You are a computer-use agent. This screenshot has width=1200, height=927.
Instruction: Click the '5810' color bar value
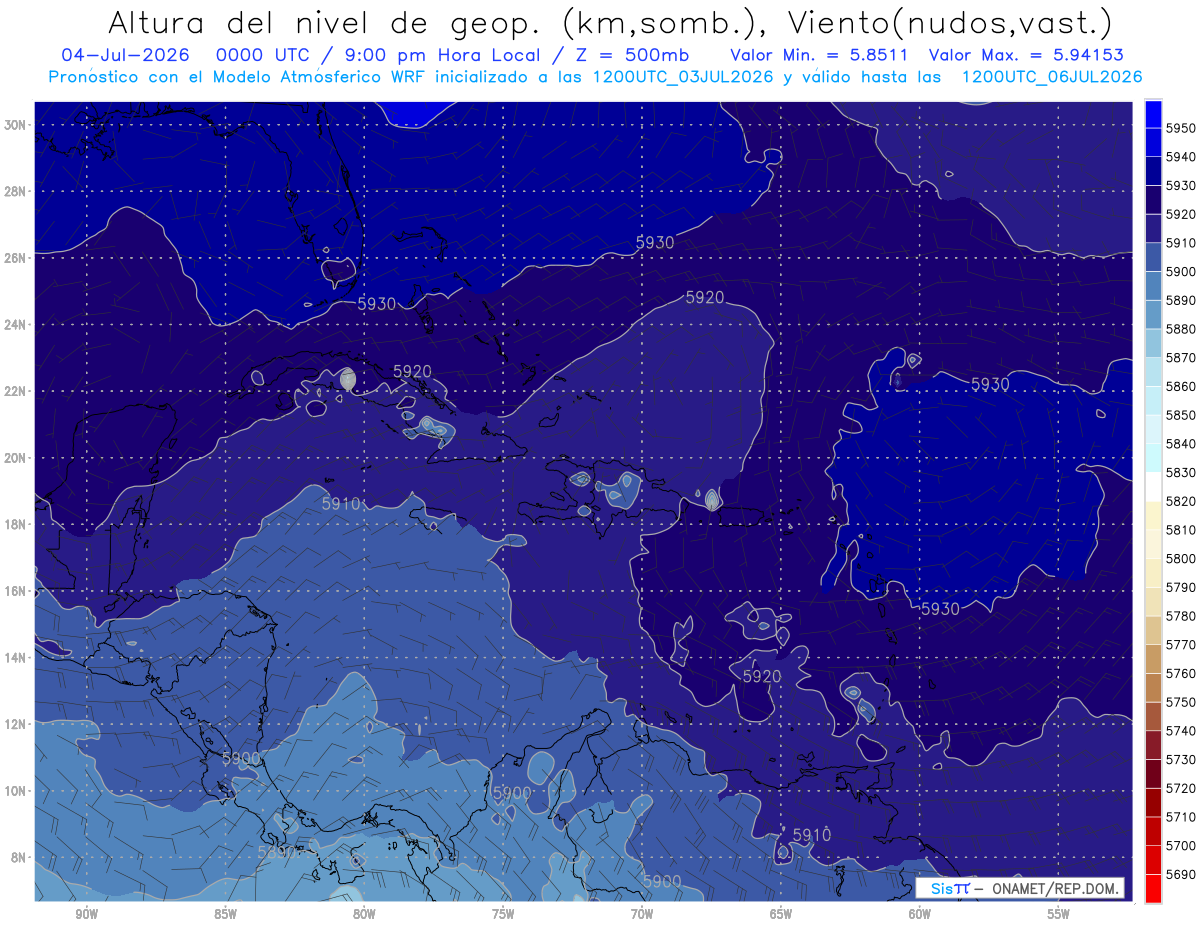tap(1181, 529)
